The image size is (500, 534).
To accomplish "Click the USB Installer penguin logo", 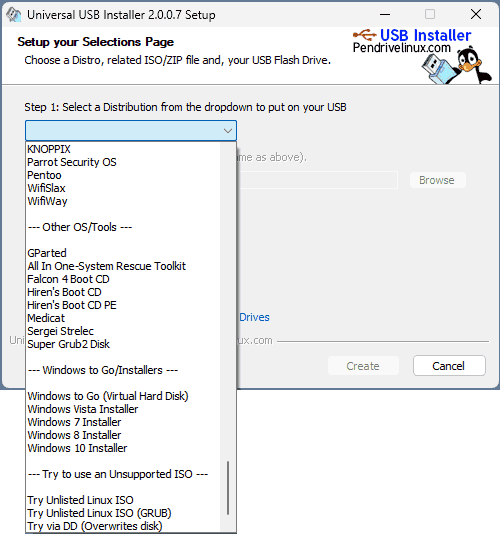I will [x=422, y=56].
